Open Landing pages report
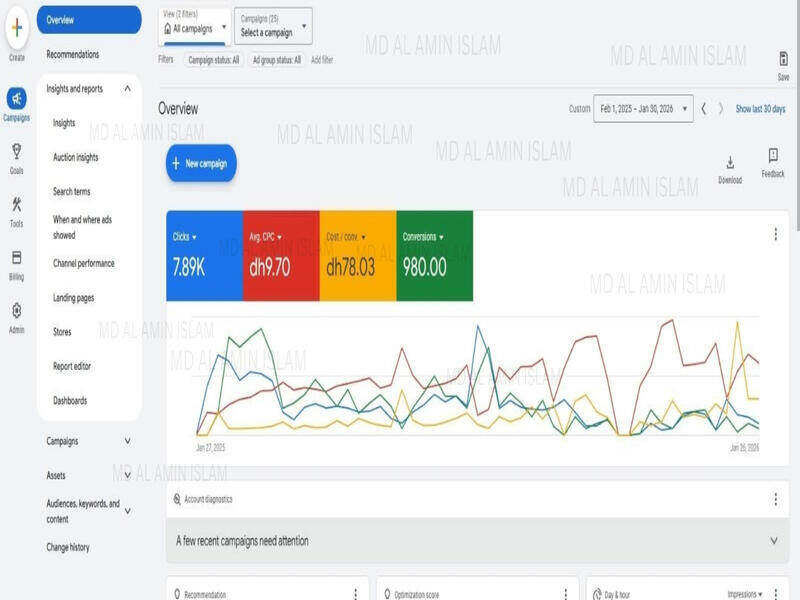This screenshot has height=600, width=800. pos(73,297)
